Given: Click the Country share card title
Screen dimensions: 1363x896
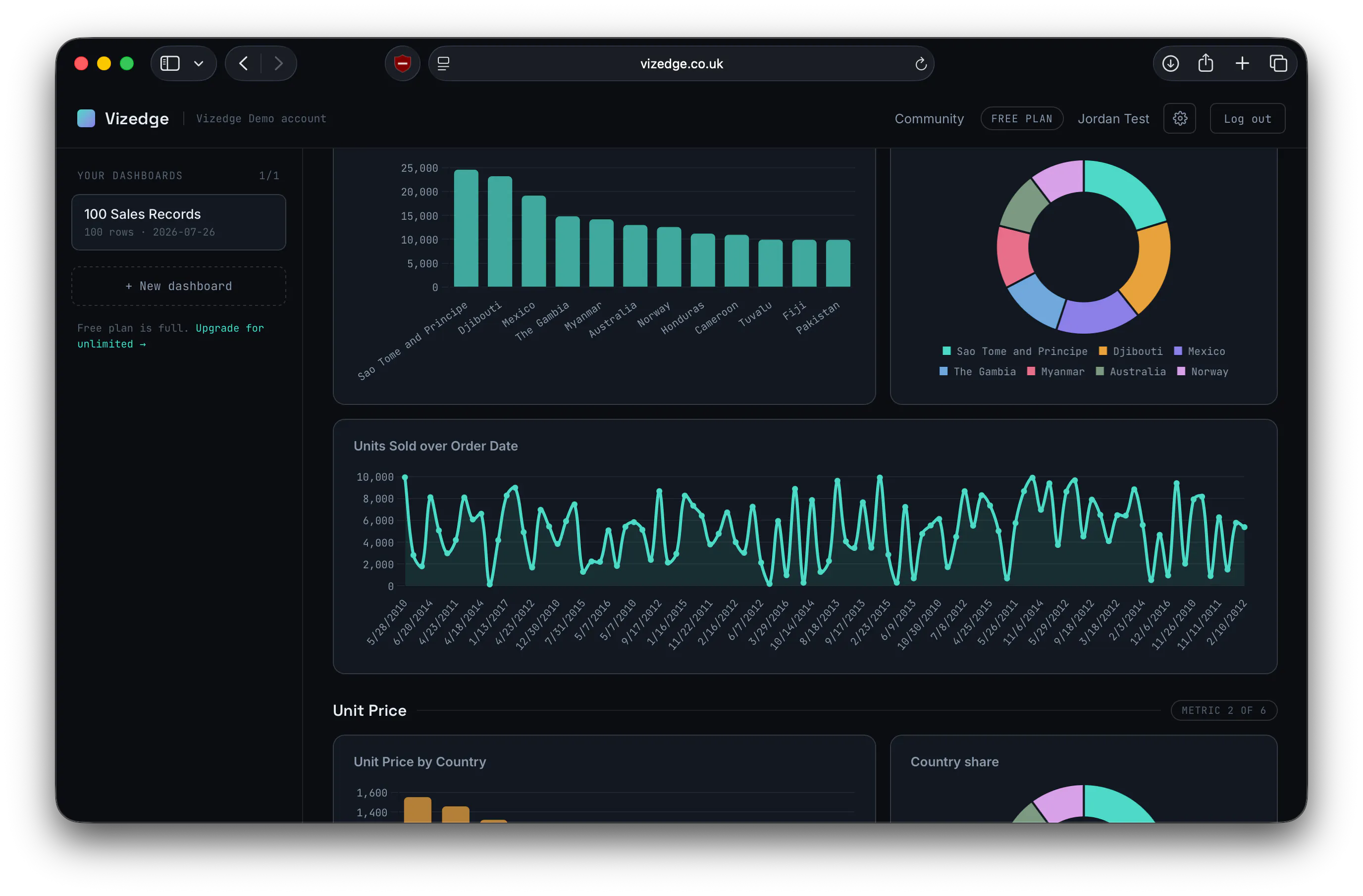Looking at the screenshot, I should coord(954,761).
